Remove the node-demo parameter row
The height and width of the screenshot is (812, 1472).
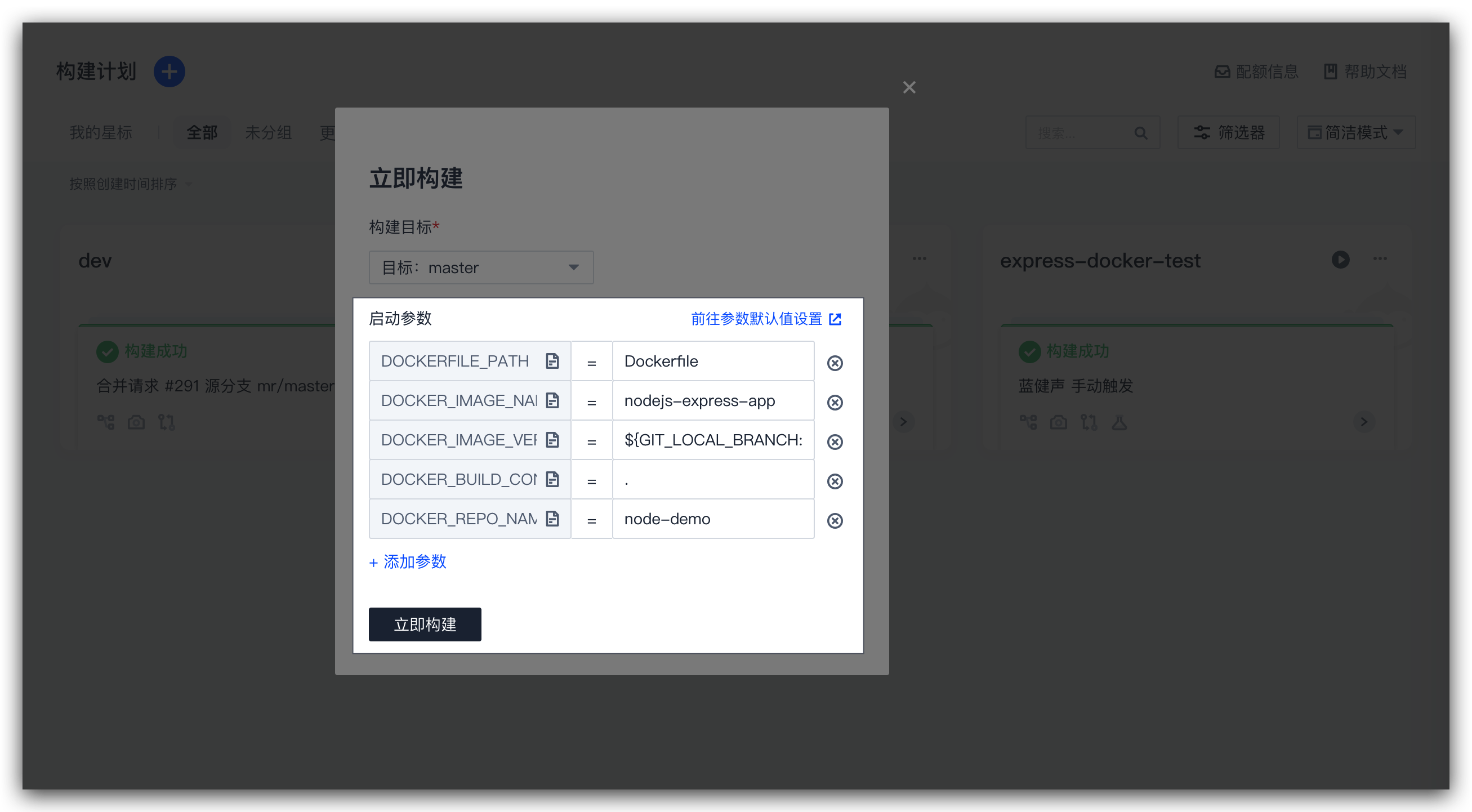click(x=835, y=520)
